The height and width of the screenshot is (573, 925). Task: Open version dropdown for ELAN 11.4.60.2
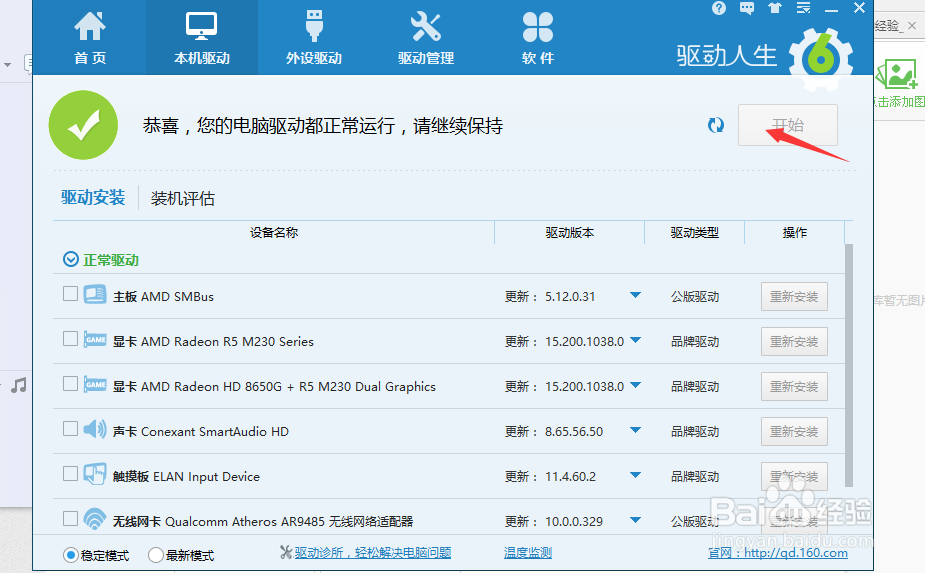[635, 475]
